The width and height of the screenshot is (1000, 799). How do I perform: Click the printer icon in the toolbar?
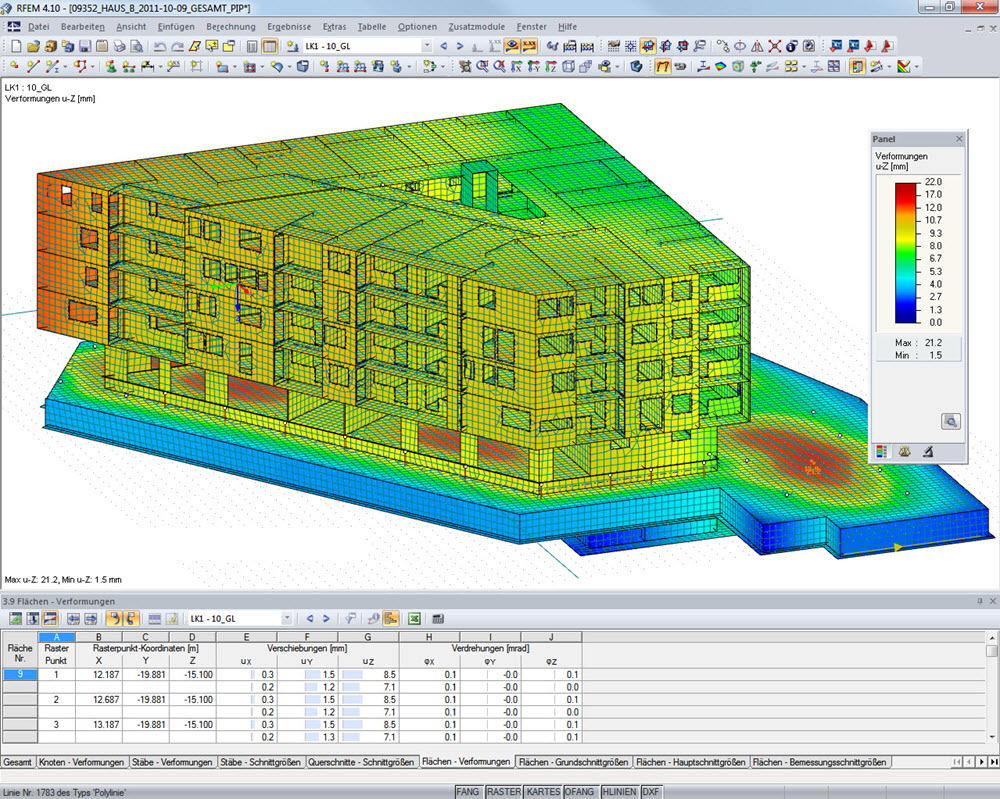point(119,45)
